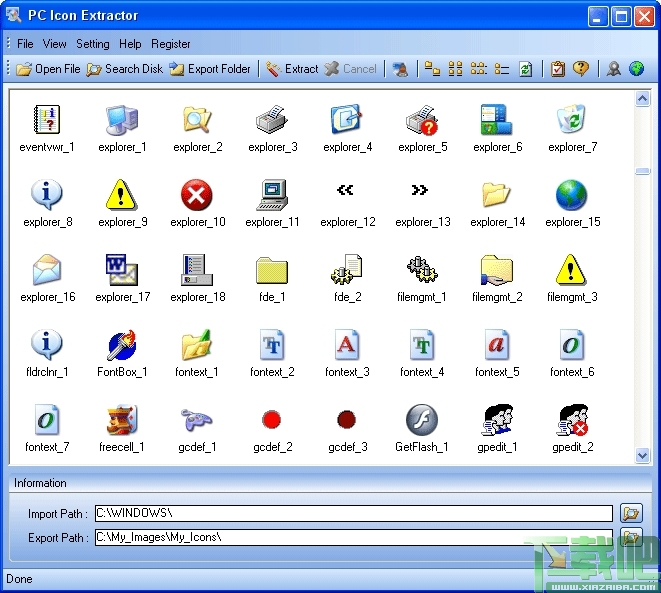The height and width of the screenshot is (593, 661).
Task: Click the clipboard checklist toolbar icon
Action: 558,69
